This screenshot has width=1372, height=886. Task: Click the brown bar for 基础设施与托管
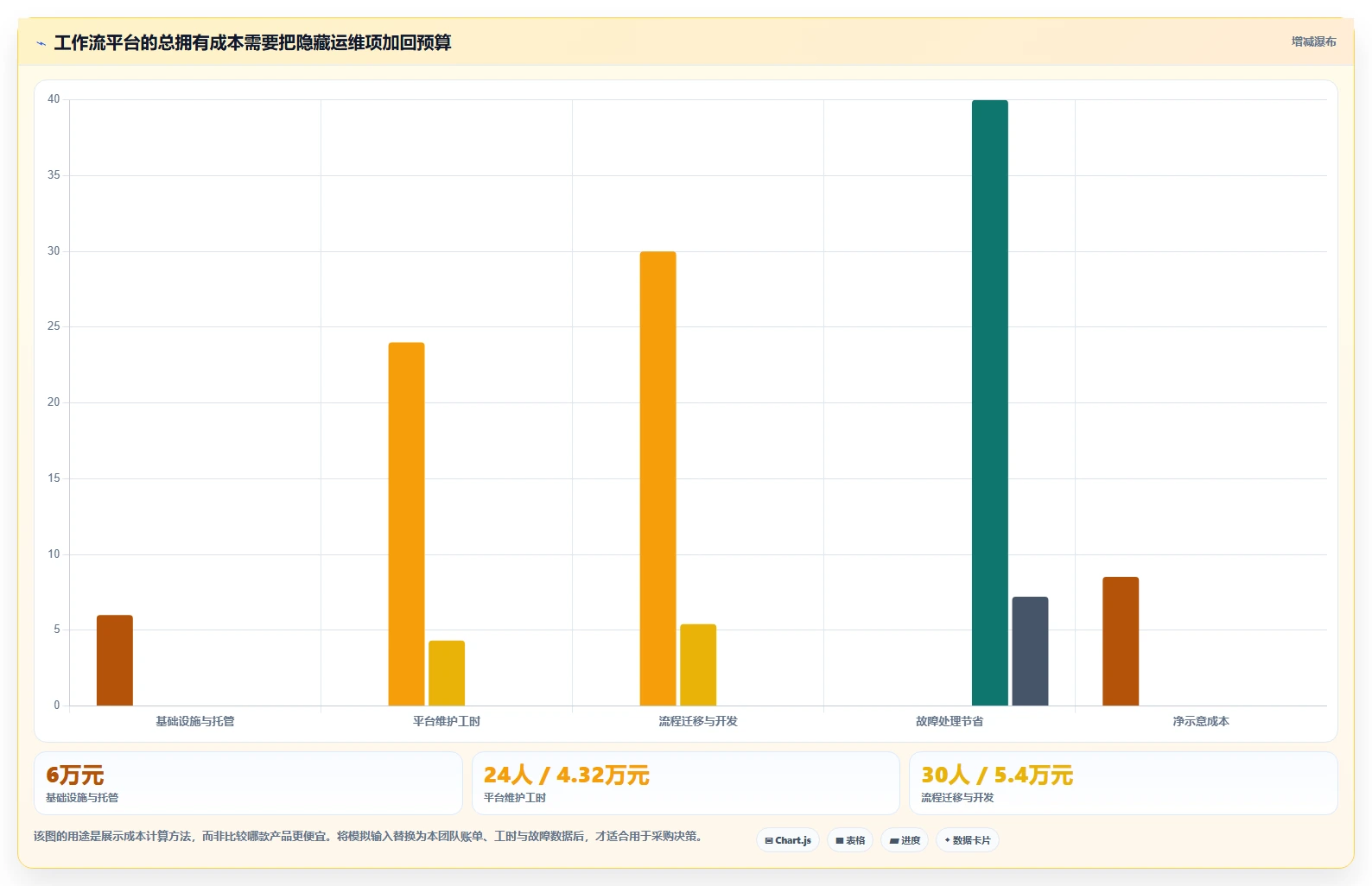point(115,661)
